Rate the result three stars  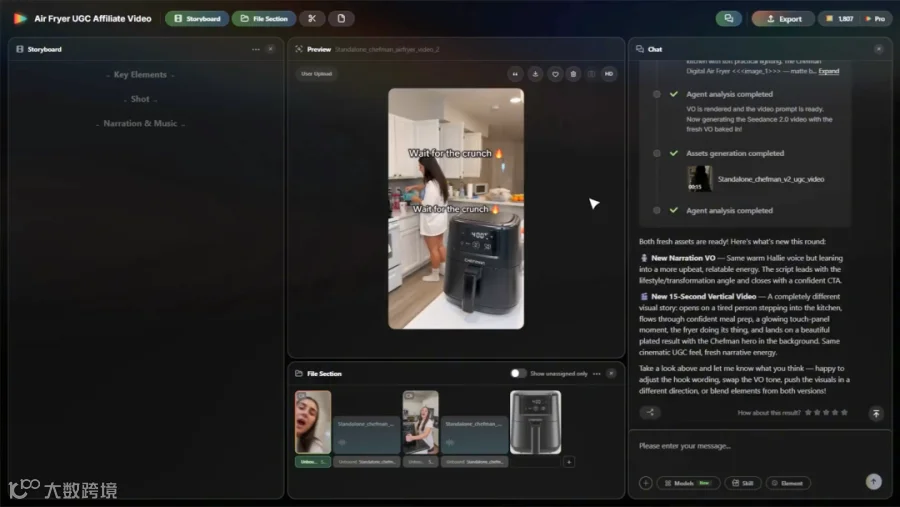[826, 412]
